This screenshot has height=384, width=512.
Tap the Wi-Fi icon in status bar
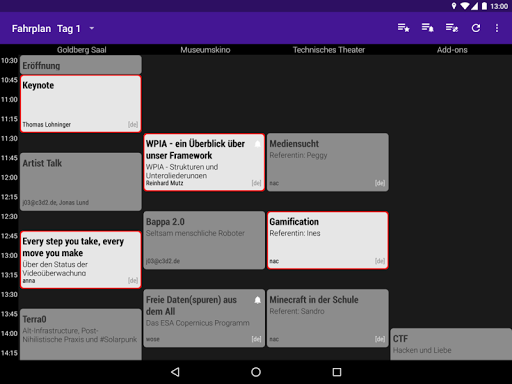[x=465, y=6]
